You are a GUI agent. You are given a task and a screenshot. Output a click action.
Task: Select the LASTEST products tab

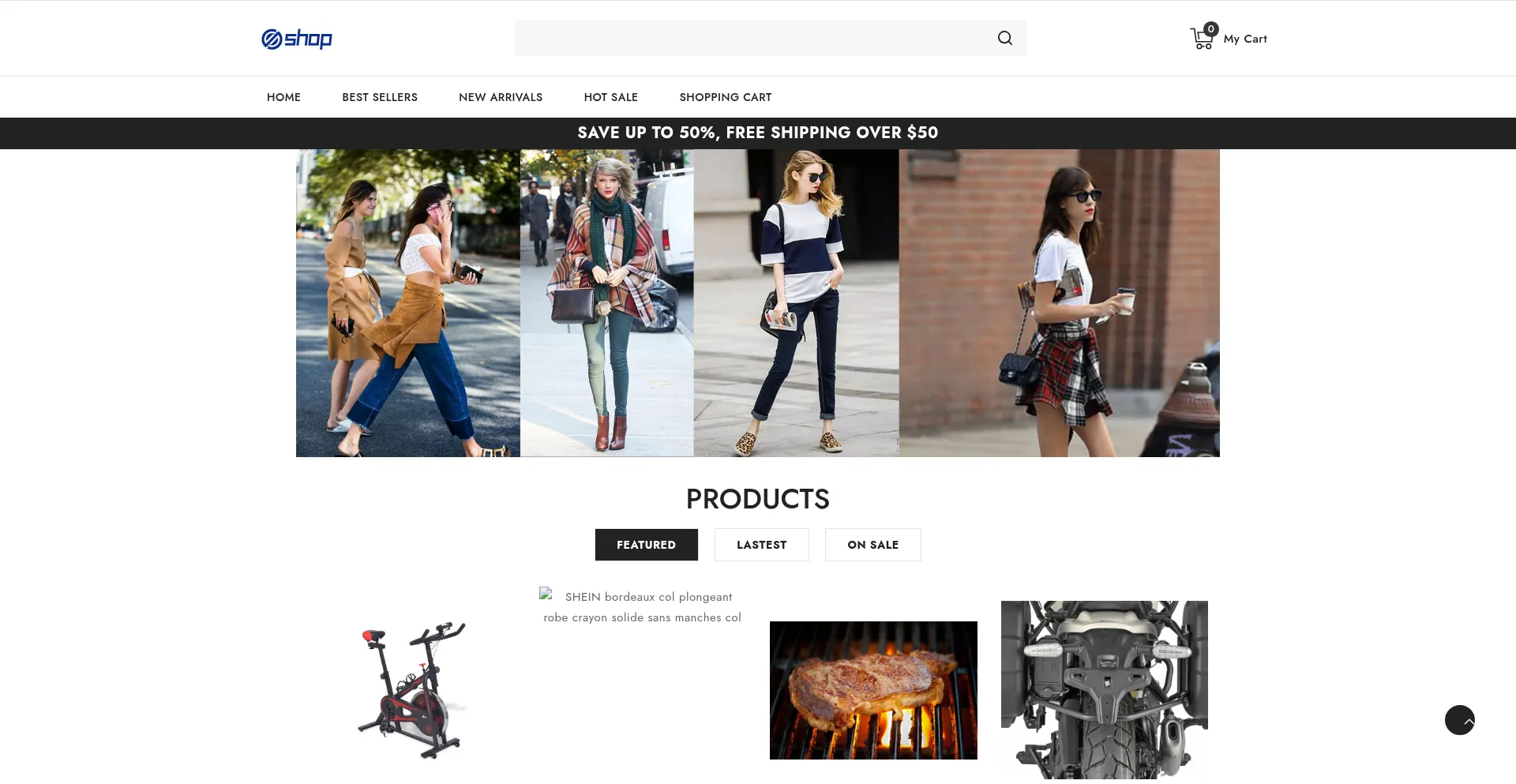(x=761, y=545)
